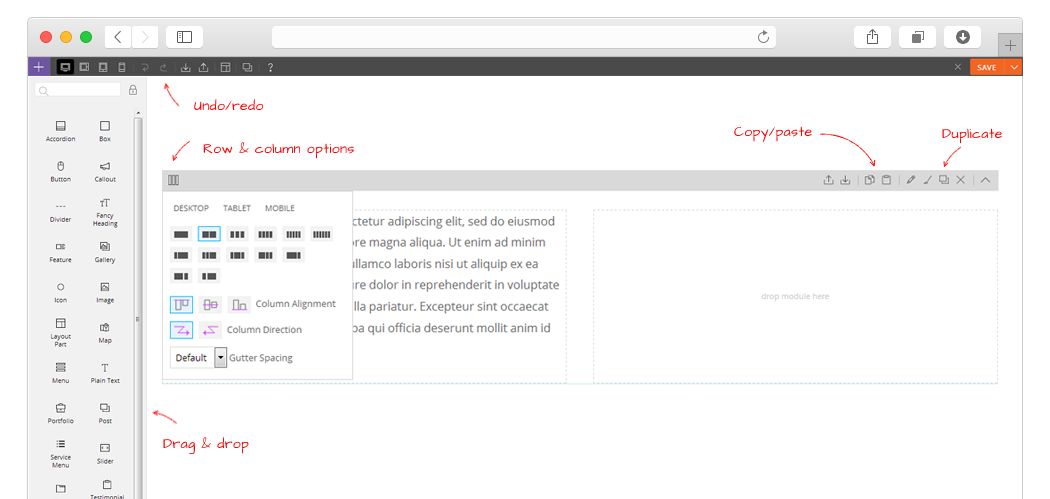Image resolution: width=1050 pixels, height=499 pixels.
Task: Select the Accordion module icon
Action: 60,126
